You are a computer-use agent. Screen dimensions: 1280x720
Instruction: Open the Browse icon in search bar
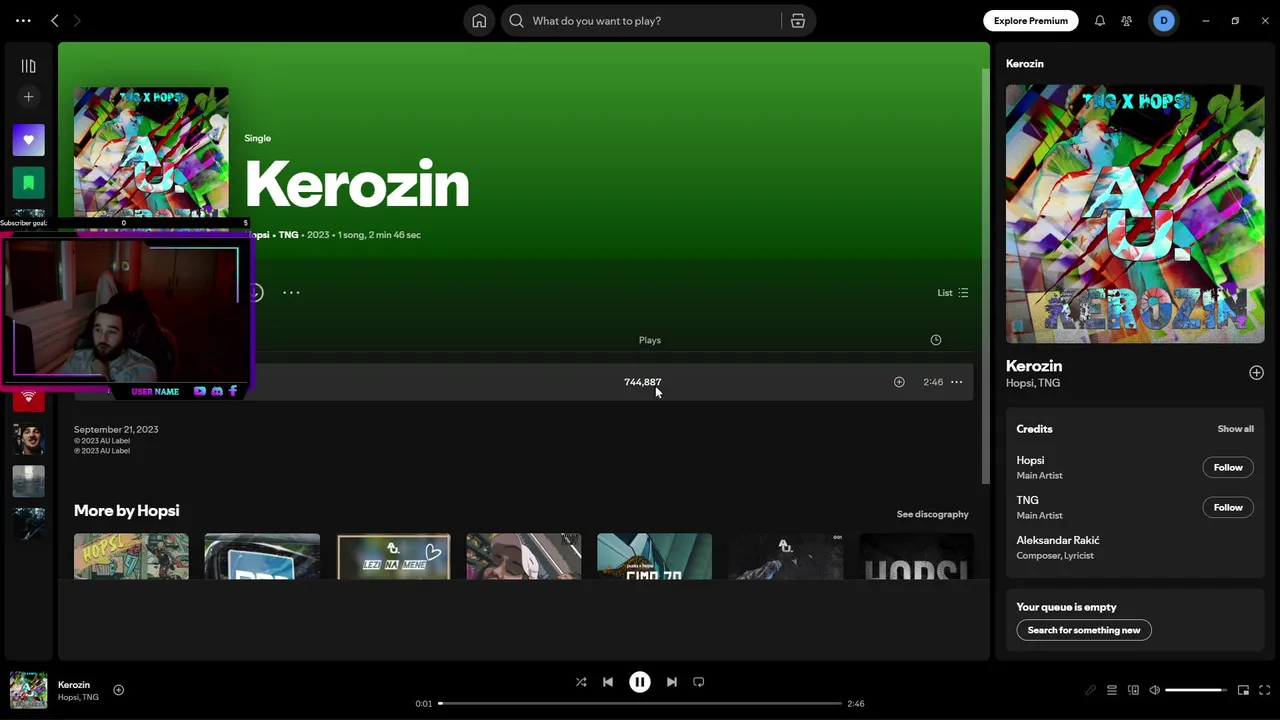[x=797, y=21]
